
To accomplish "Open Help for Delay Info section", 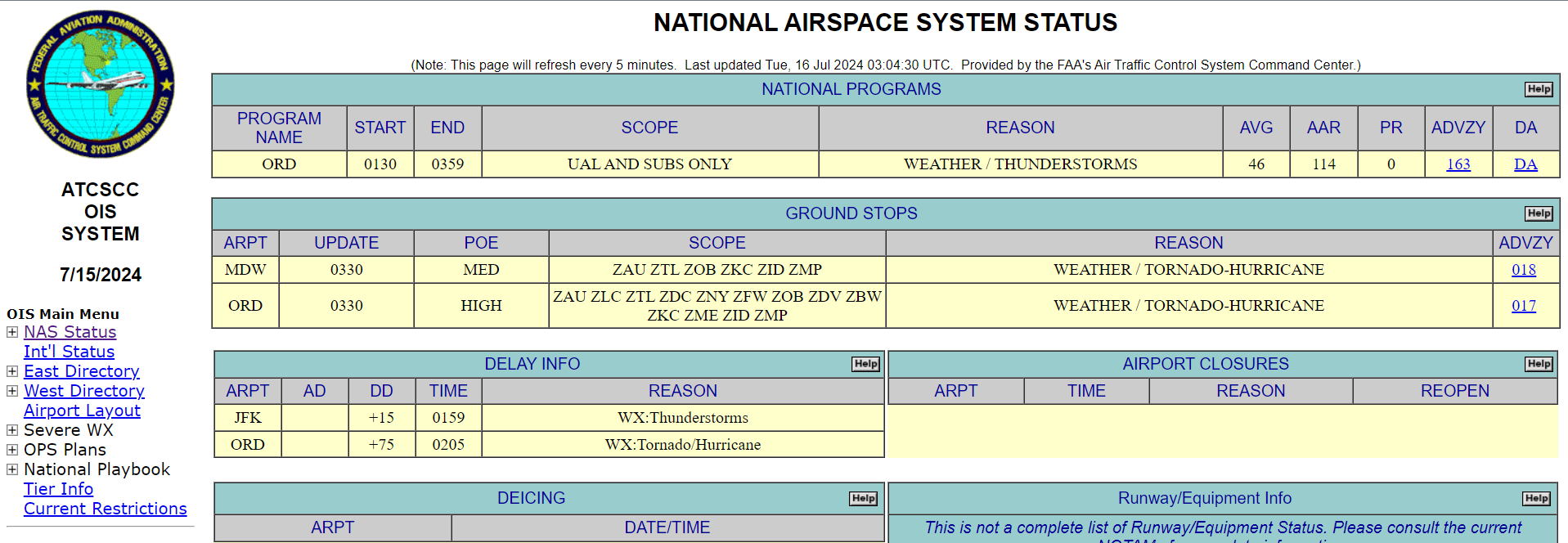I will [x=865, y=364].
